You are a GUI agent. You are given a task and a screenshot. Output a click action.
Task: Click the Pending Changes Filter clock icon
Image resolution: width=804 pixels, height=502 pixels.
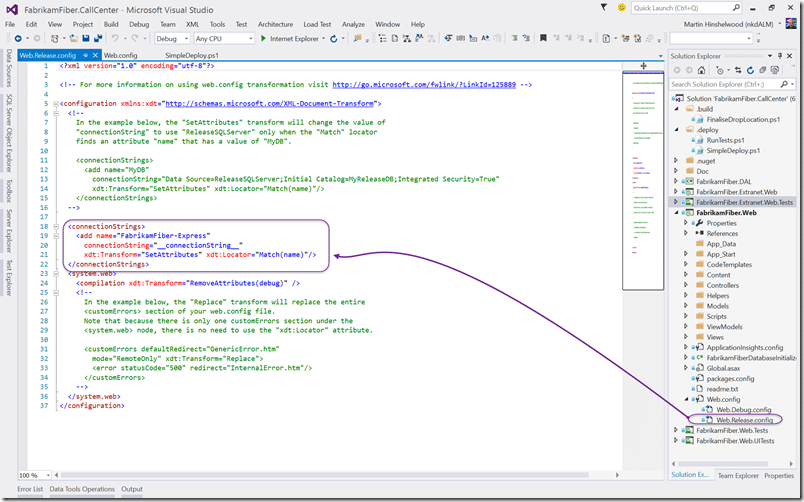[x=719, y=70]
